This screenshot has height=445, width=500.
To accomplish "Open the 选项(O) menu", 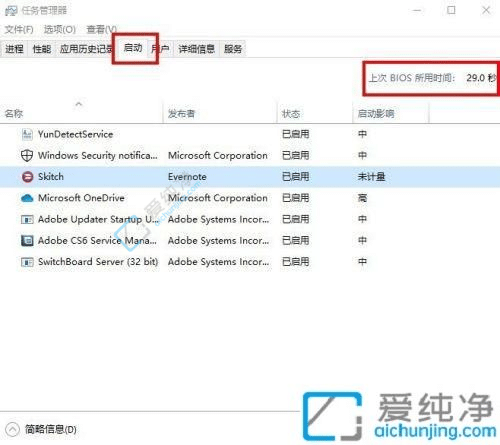I will click(x=60, y=30).
